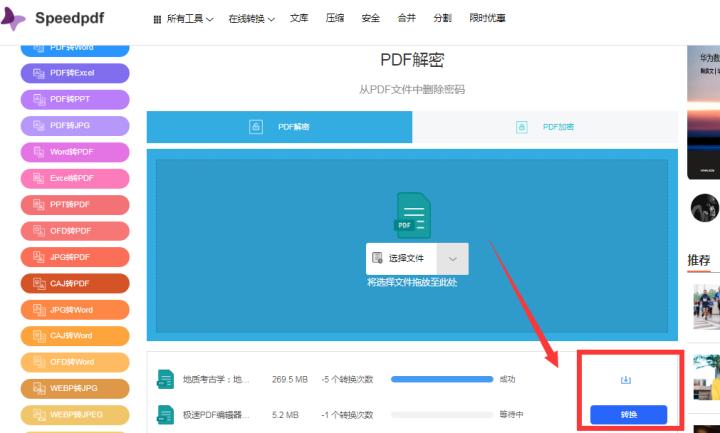Open the 分割 menu item

pos(442,18)
